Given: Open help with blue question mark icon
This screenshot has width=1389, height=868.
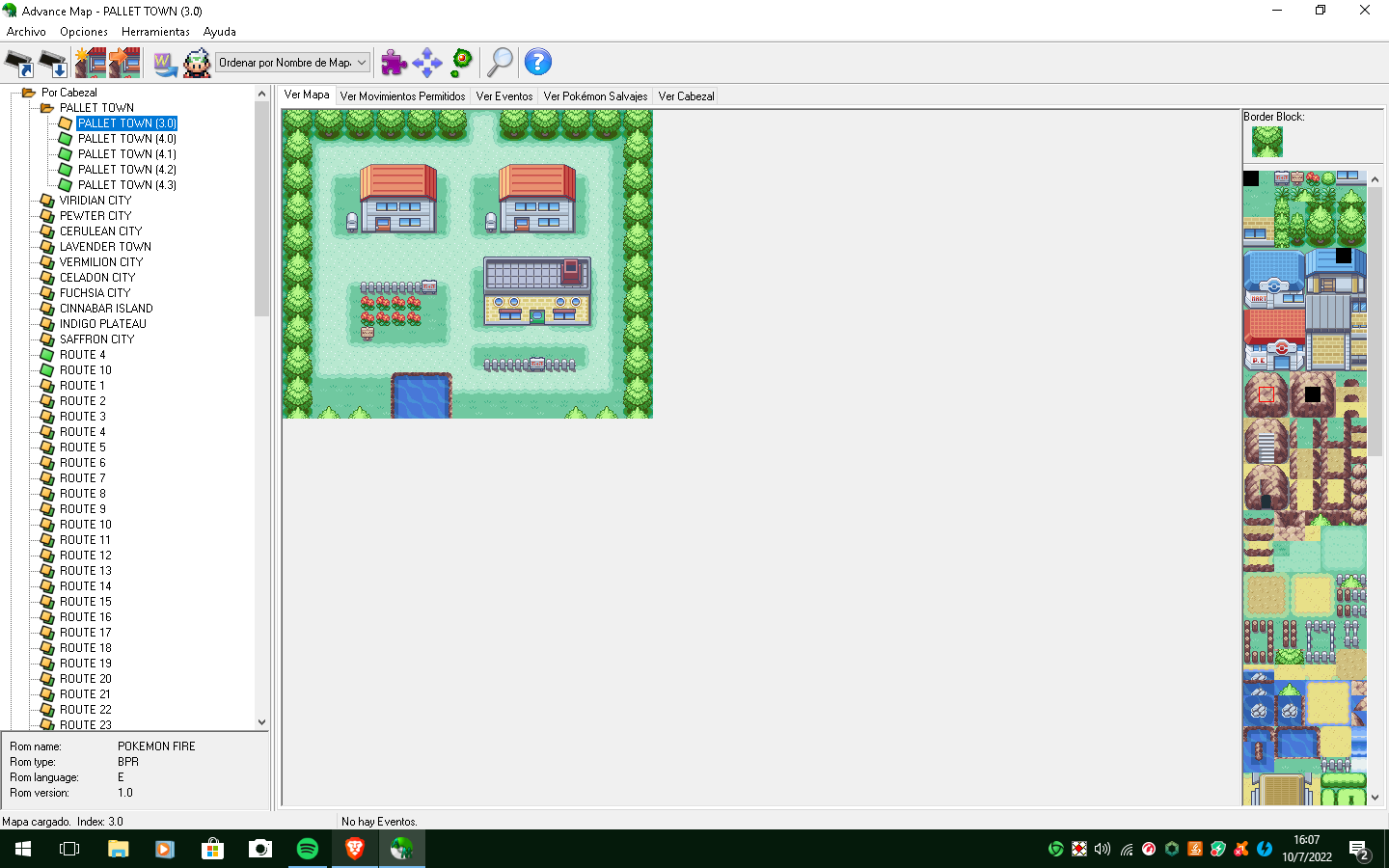Looking at the screenshot, I should [x=537, y=63].
